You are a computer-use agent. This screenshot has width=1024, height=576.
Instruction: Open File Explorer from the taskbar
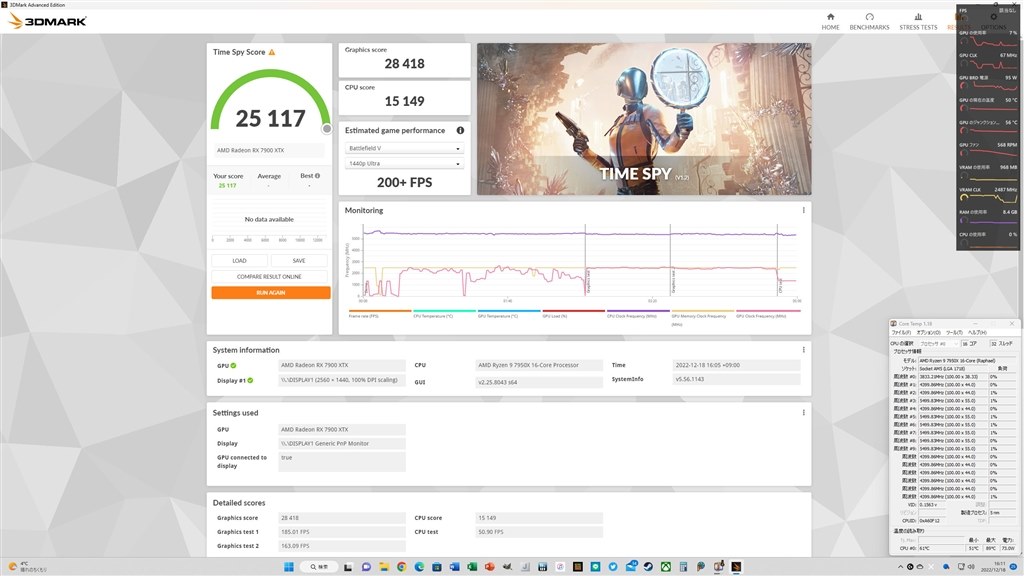pos(384,567)
